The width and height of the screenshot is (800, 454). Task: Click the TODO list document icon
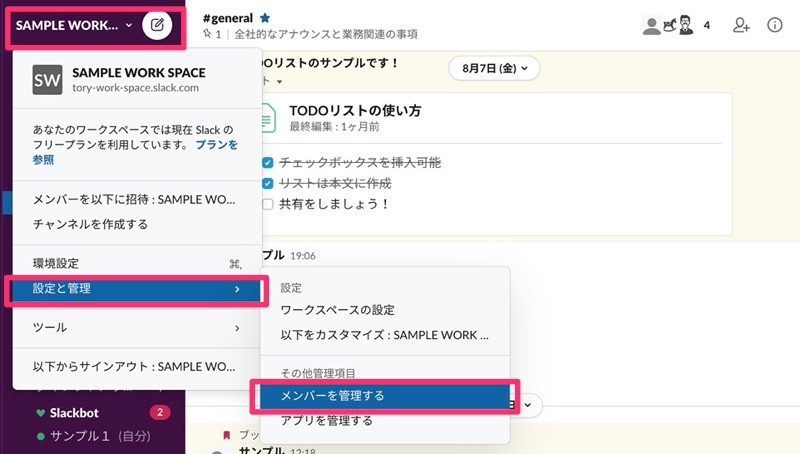pos(267,118)
